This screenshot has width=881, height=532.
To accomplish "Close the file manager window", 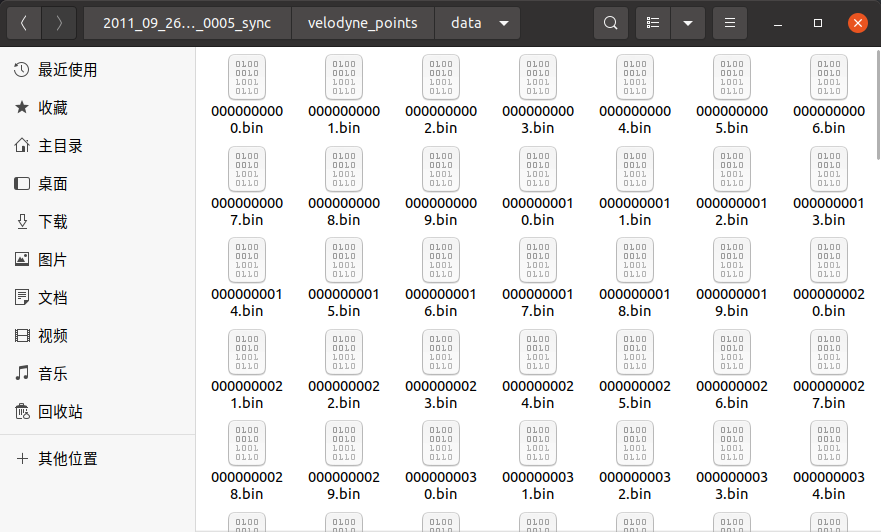I will click(x=857, y=23).
